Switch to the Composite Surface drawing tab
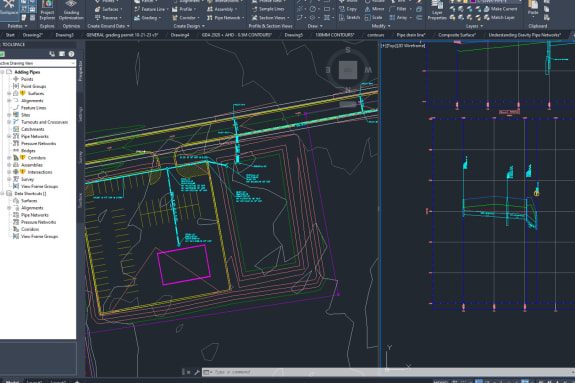Viewport: 575px width, 383px height. pos(457,35)
